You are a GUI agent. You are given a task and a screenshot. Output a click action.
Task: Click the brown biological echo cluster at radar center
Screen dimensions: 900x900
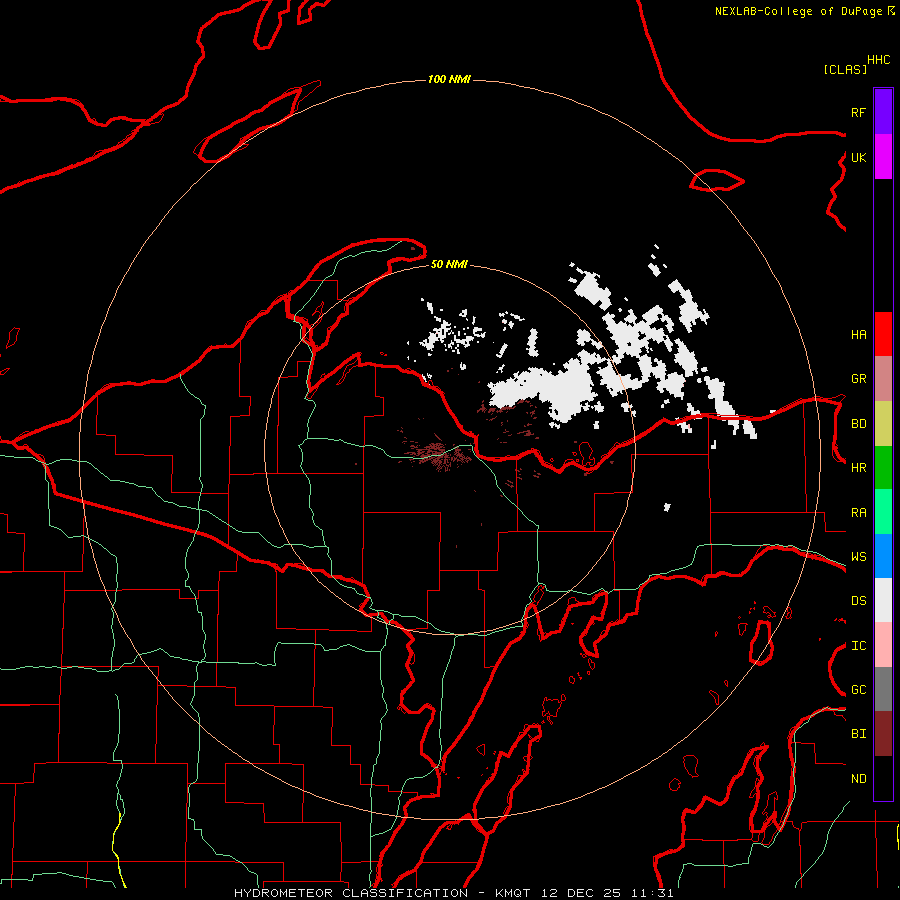pos(437,453)
